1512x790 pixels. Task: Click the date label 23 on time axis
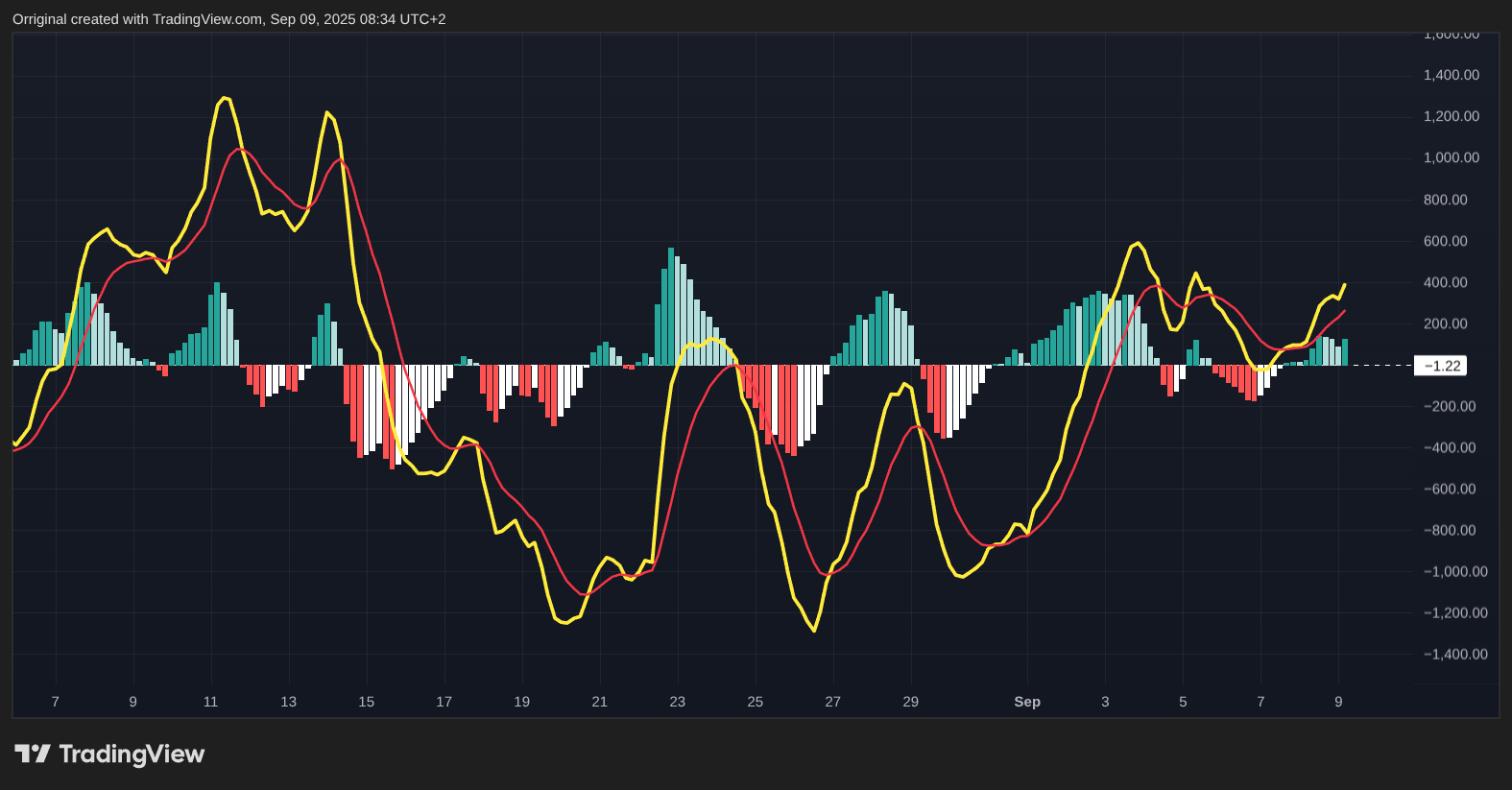pos(678,702)
